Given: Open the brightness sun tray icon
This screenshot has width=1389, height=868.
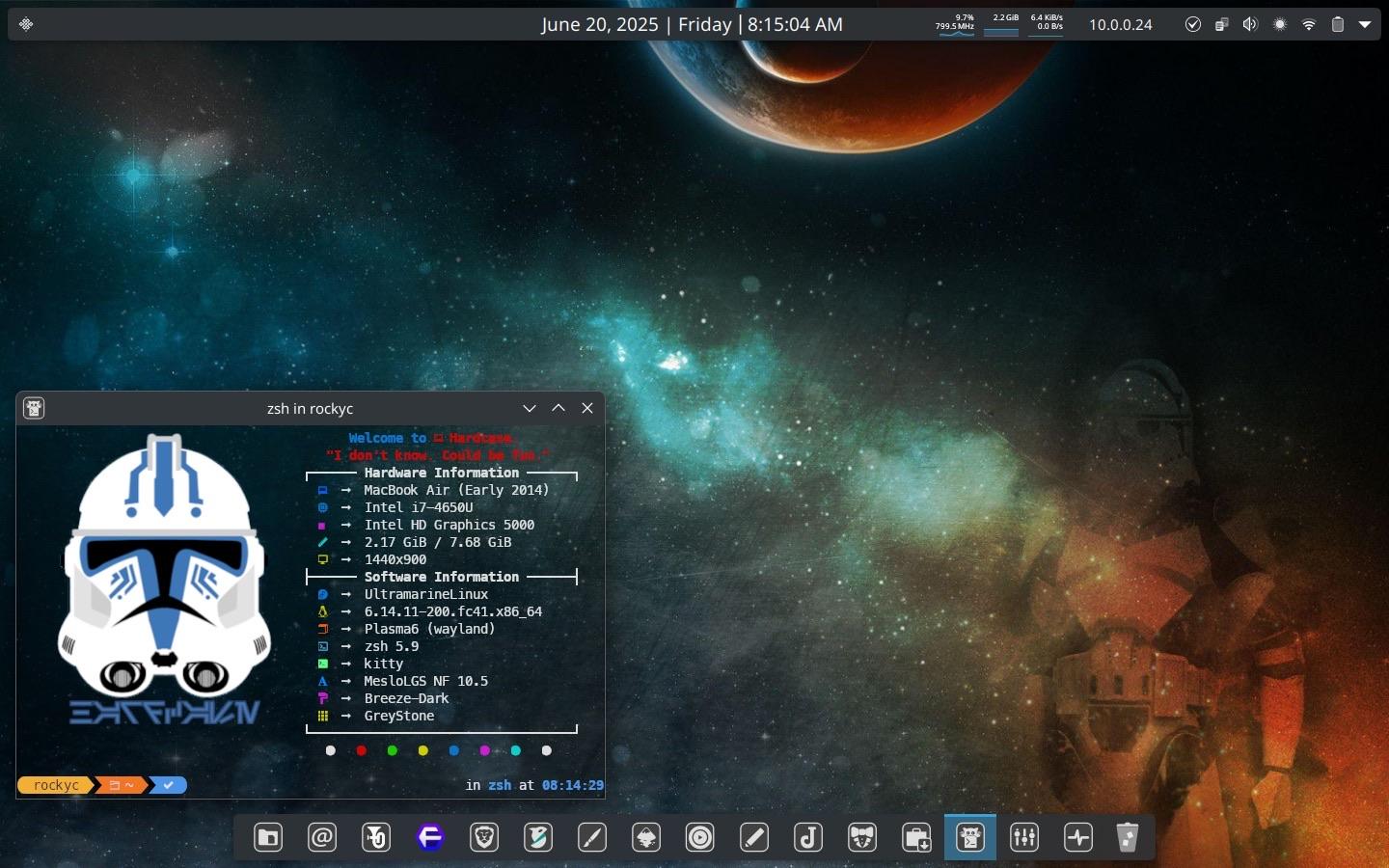Looking at the screenshot, I should coord(1280,24).
